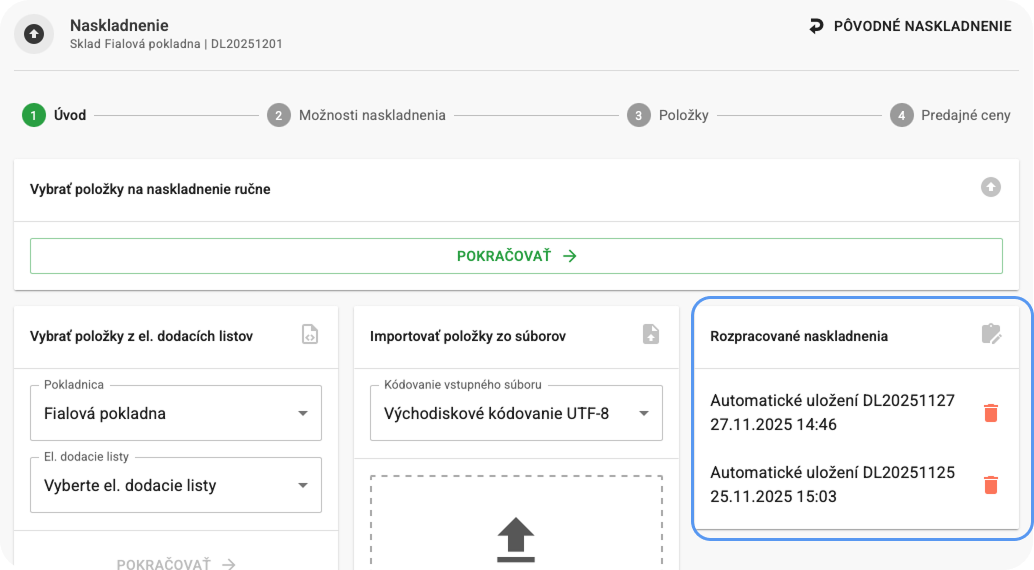Screen dimensions: 1034x570
Task: Open the Pokladnica dropdown
Action: [x=176, y=413]
